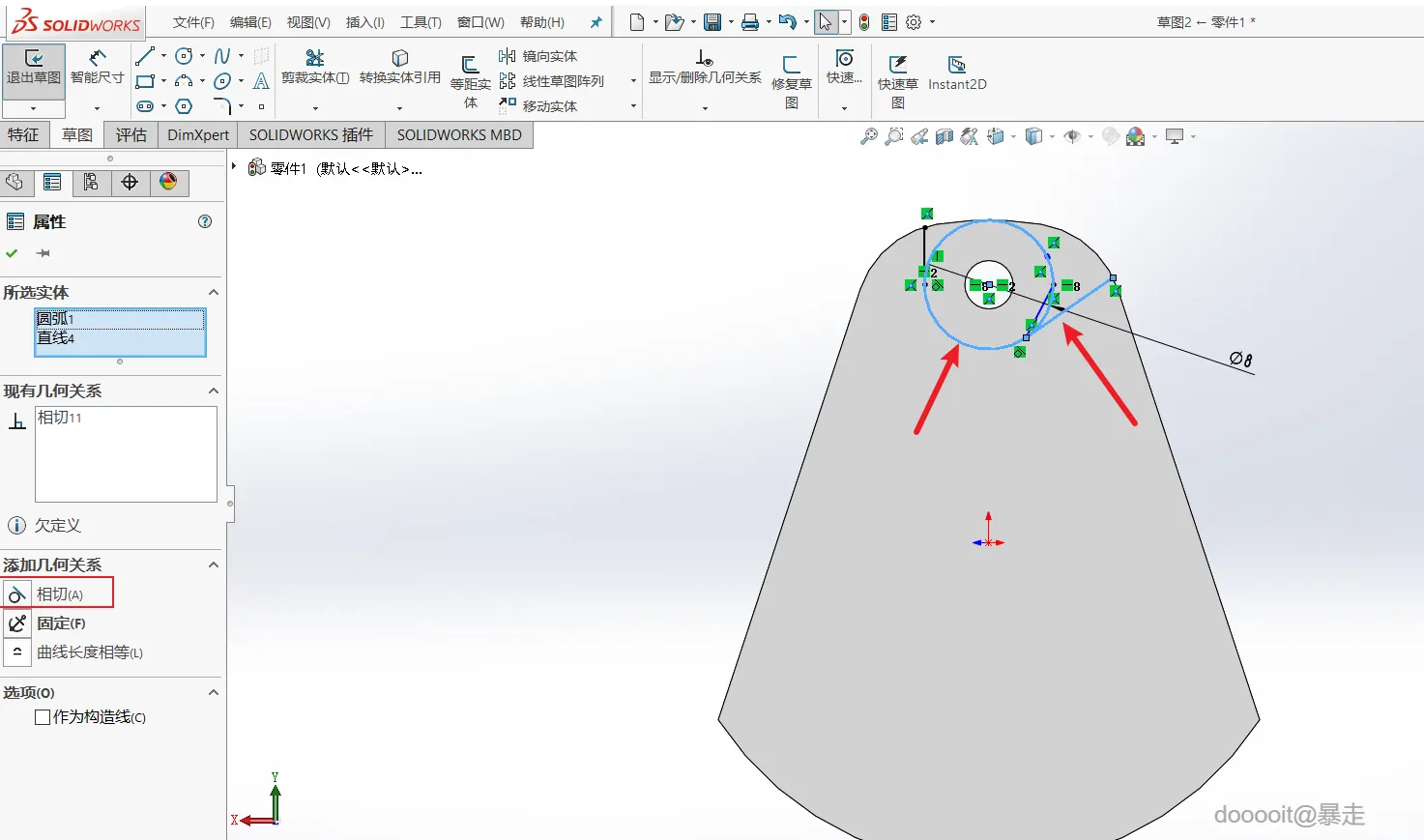The image size is (1424, 840).
Task: Open the 编辑(E) menu
Action: point(250,22)
